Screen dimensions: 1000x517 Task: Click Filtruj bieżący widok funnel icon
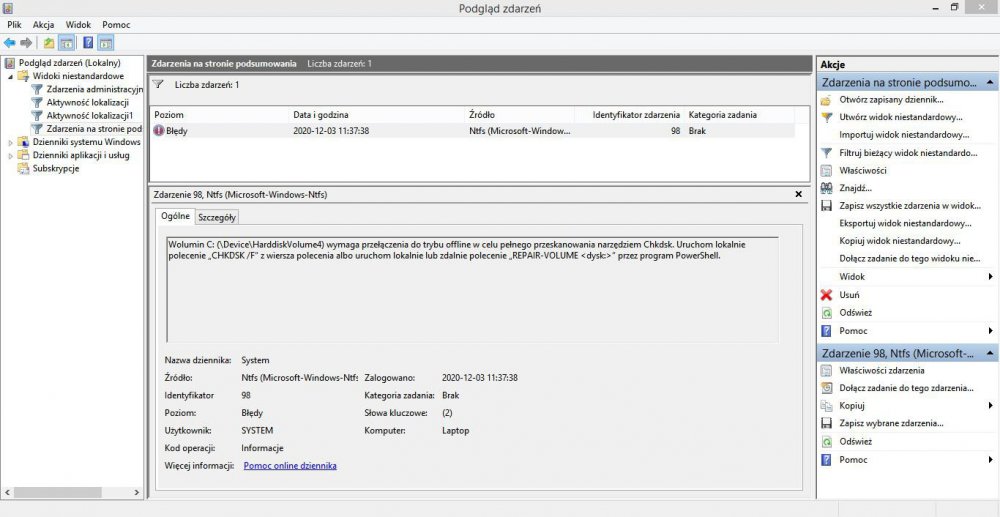coord(826,153)
